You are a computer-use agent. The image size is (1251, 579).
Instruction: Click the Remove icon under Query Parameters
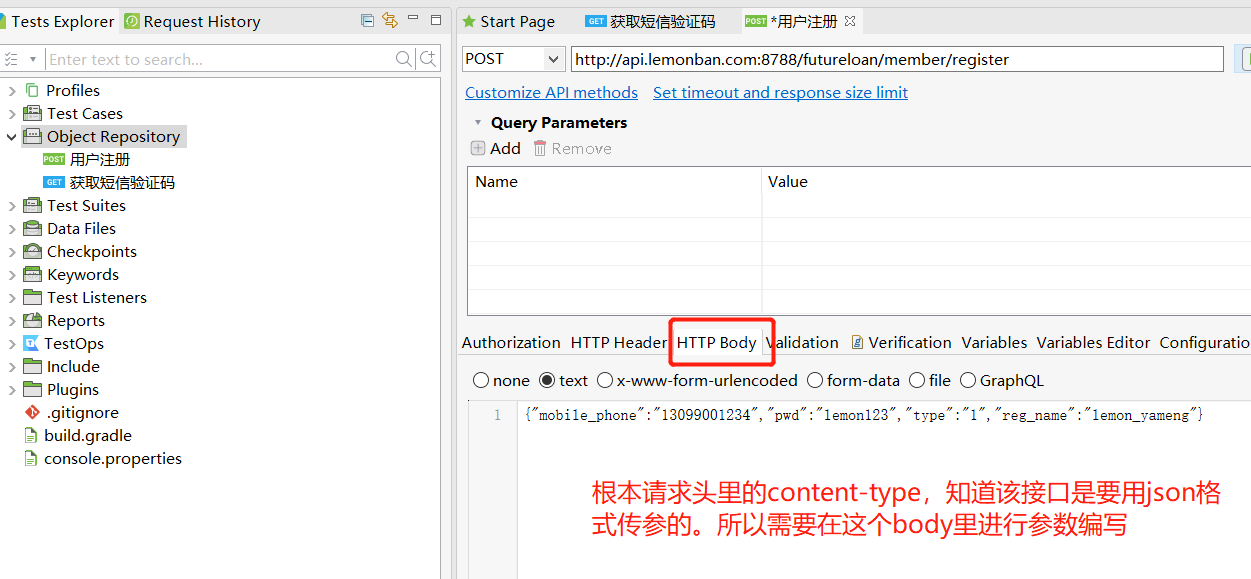pyautogui.click(x=543, y=148)
